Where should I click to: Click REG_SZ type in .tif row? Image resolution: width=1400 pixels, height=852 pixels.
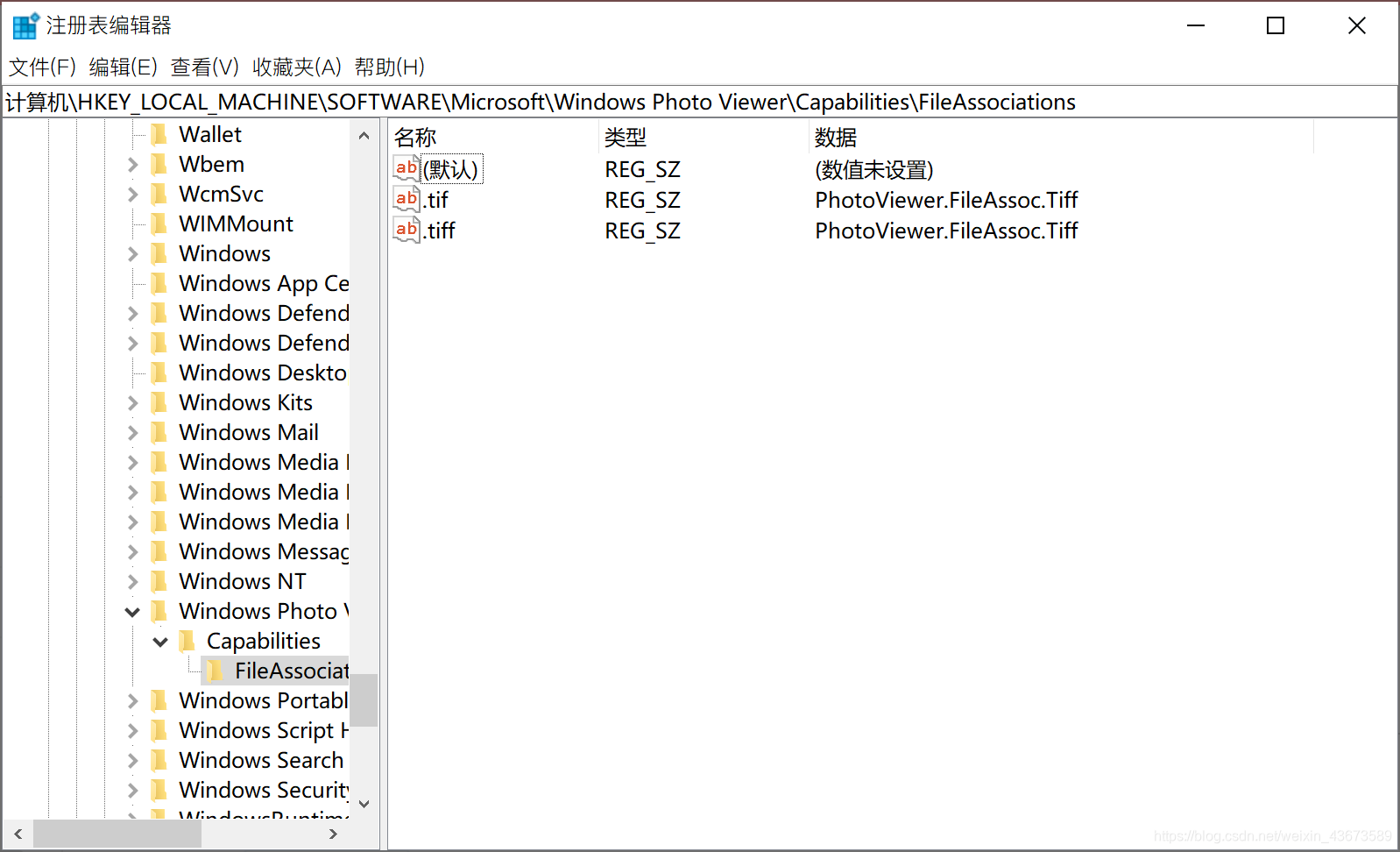click(642, 200)
